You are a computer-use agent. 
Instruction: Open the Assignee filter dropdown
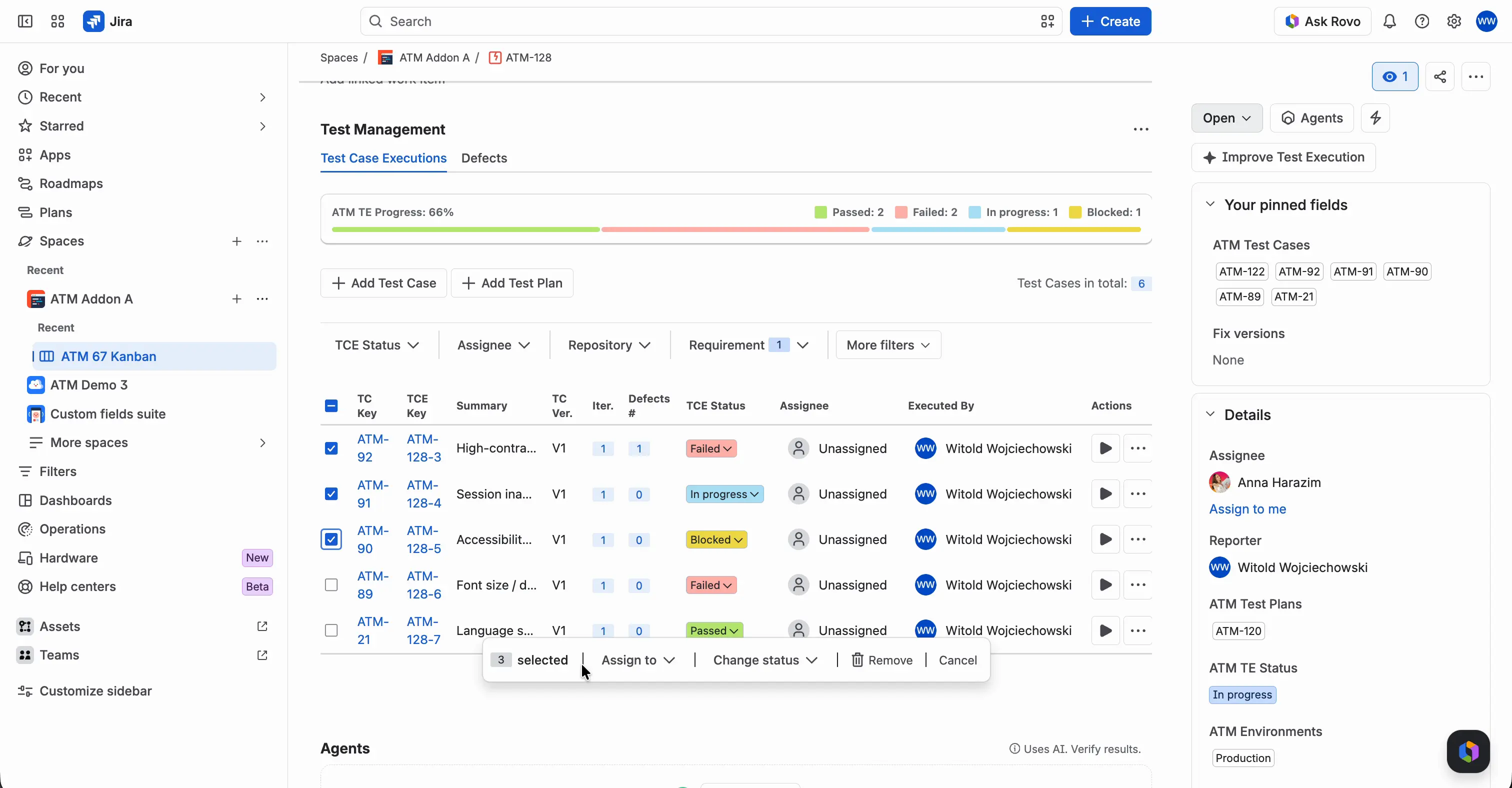coord(493,345)
